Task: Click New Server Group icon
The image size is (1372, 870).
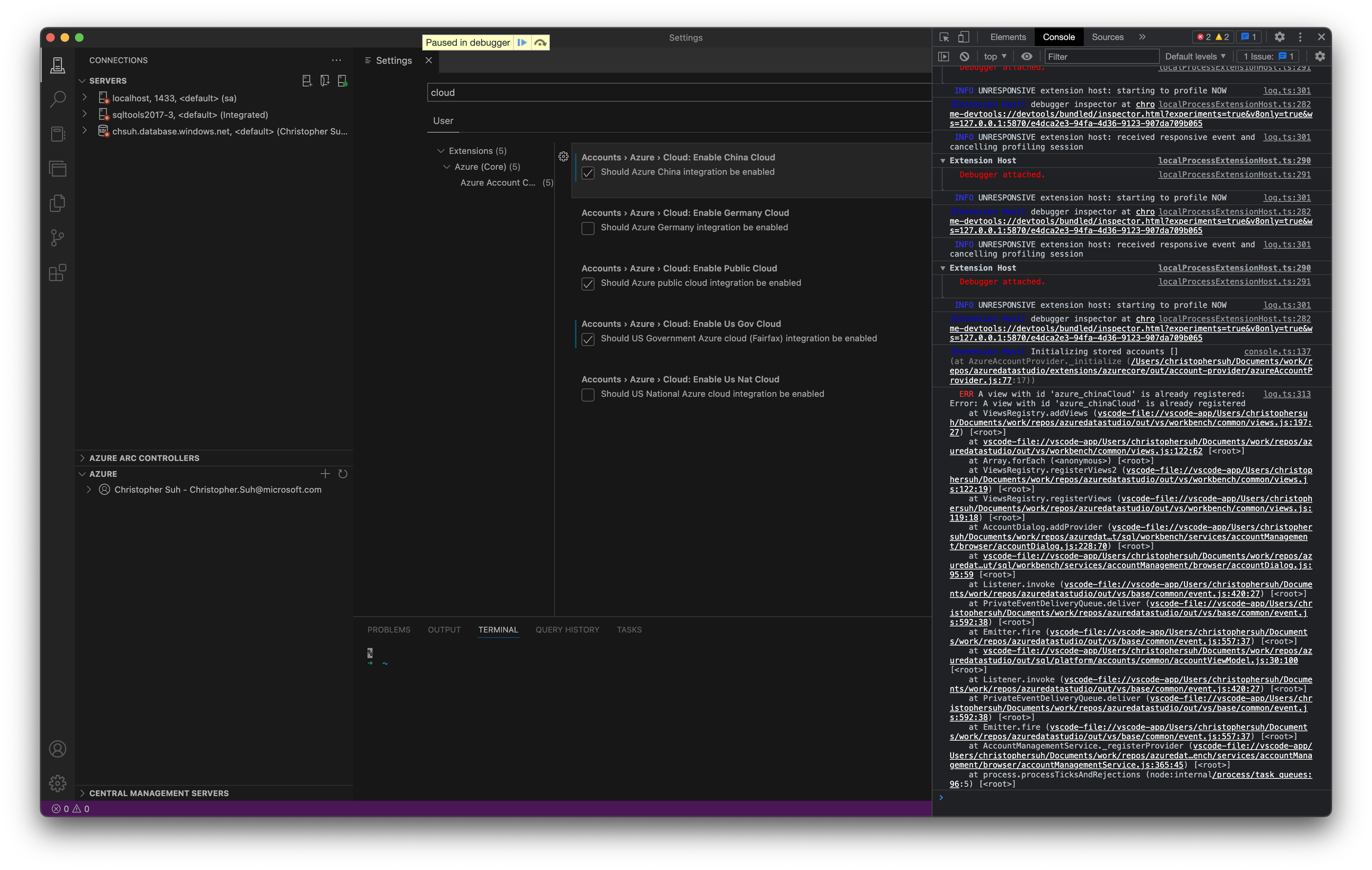Action: click(x=325, y=80)
